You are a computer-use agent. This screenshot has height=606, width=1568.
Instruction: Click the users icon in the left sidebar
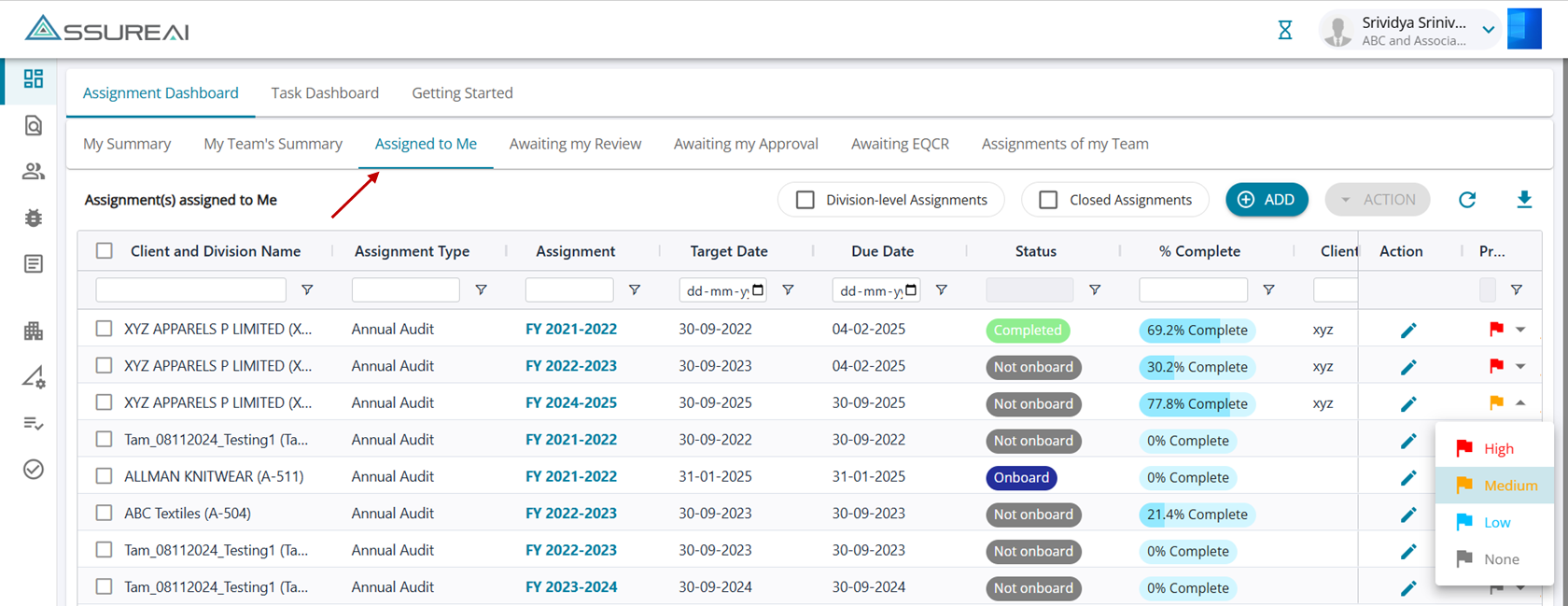34,171
